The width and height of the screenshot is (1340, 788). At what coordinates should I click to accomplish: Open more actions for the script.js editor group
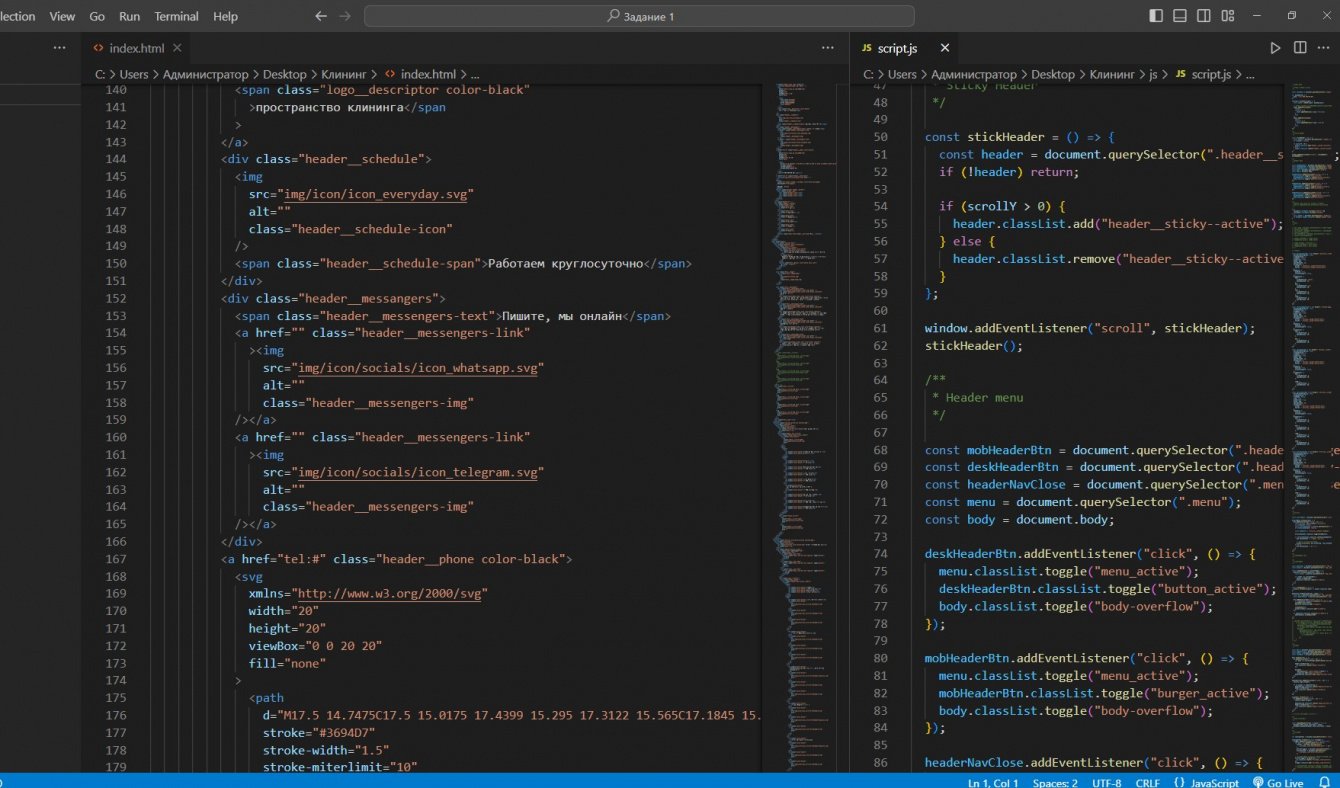pyautogui.click(x=1324, y=48)
